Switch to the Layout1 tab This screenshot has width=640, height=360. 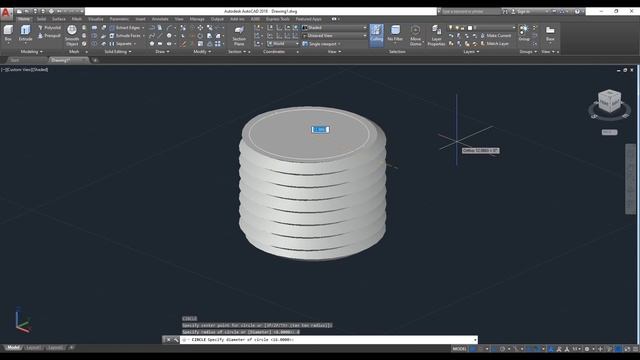coord(33,348)
